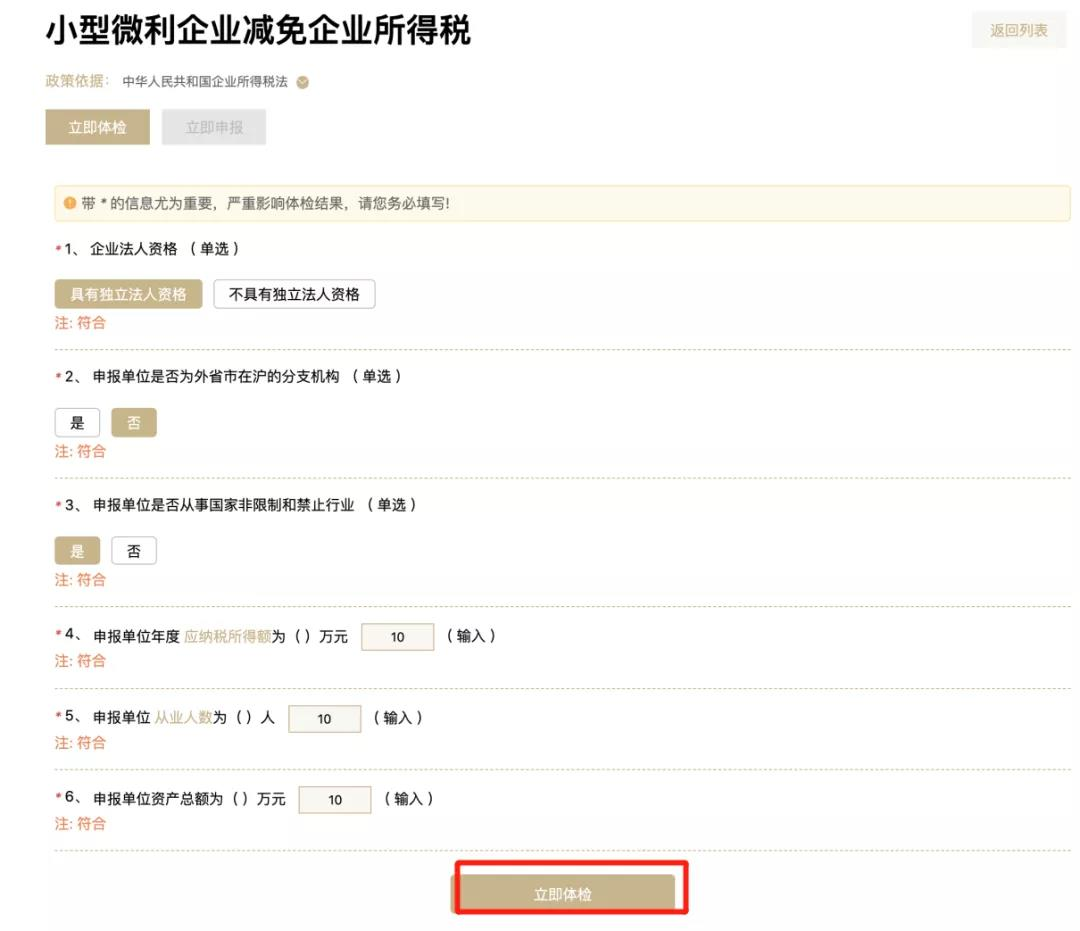Image resolution: width=1080 pixels, height=931 pixels.
Task: Click the orange warning icon in the notice bar
Action: (x=70, y=203)
